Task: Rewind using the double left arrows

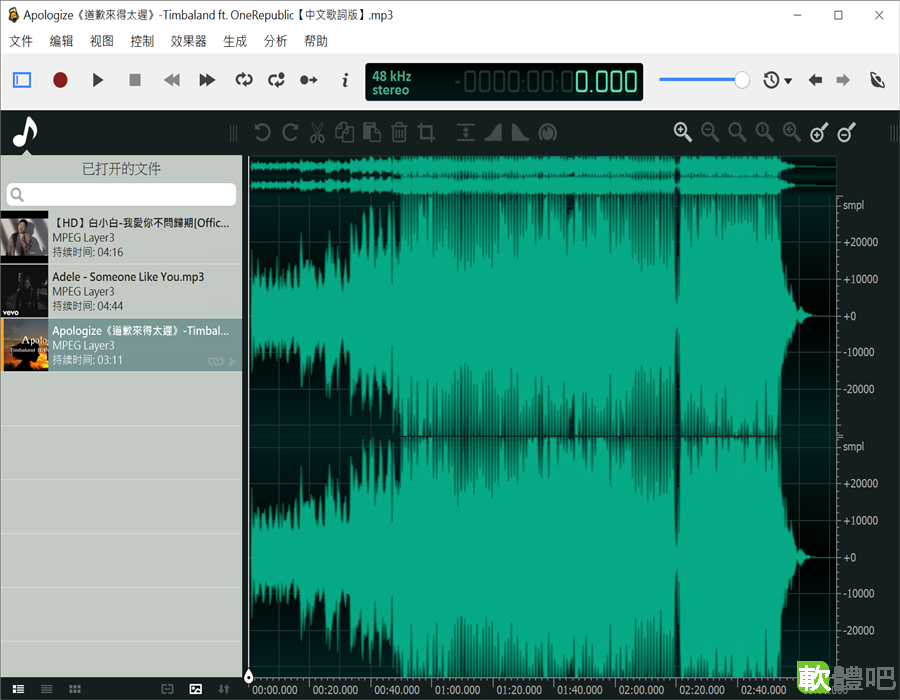Action: coord(172,80)
